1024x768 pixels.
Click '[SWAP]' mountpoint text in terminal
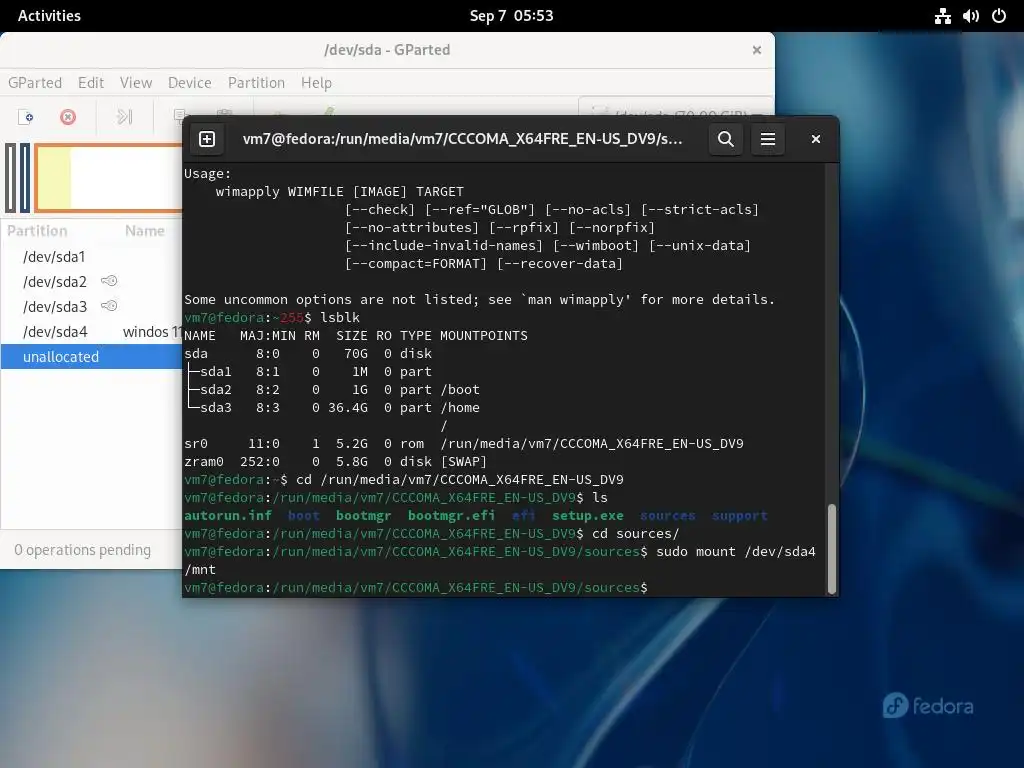pyautogui.click(x=464, y=461)
